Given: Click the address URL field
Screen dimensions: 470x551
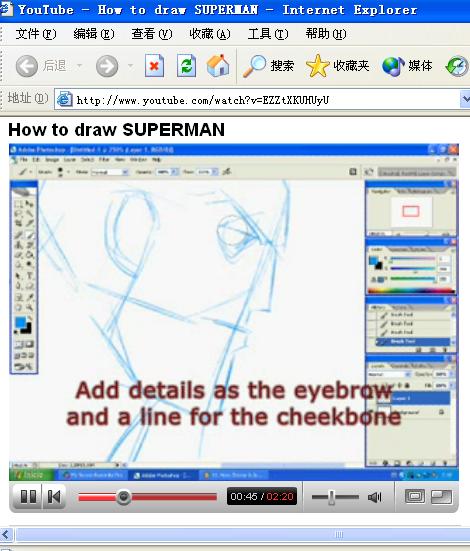Looking at the screenshot, I should click(262, 99).
